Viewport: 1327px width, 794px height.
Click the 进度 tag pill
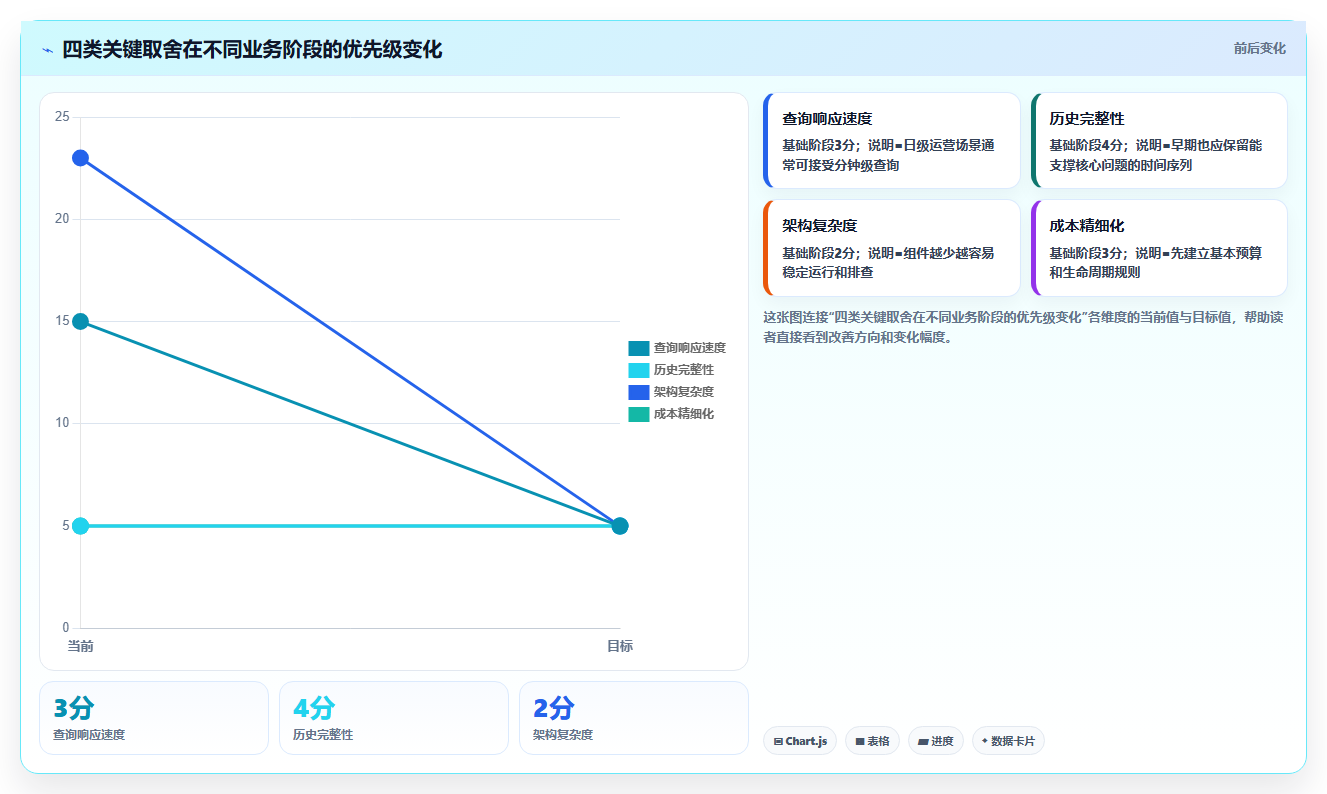[936, 741]
